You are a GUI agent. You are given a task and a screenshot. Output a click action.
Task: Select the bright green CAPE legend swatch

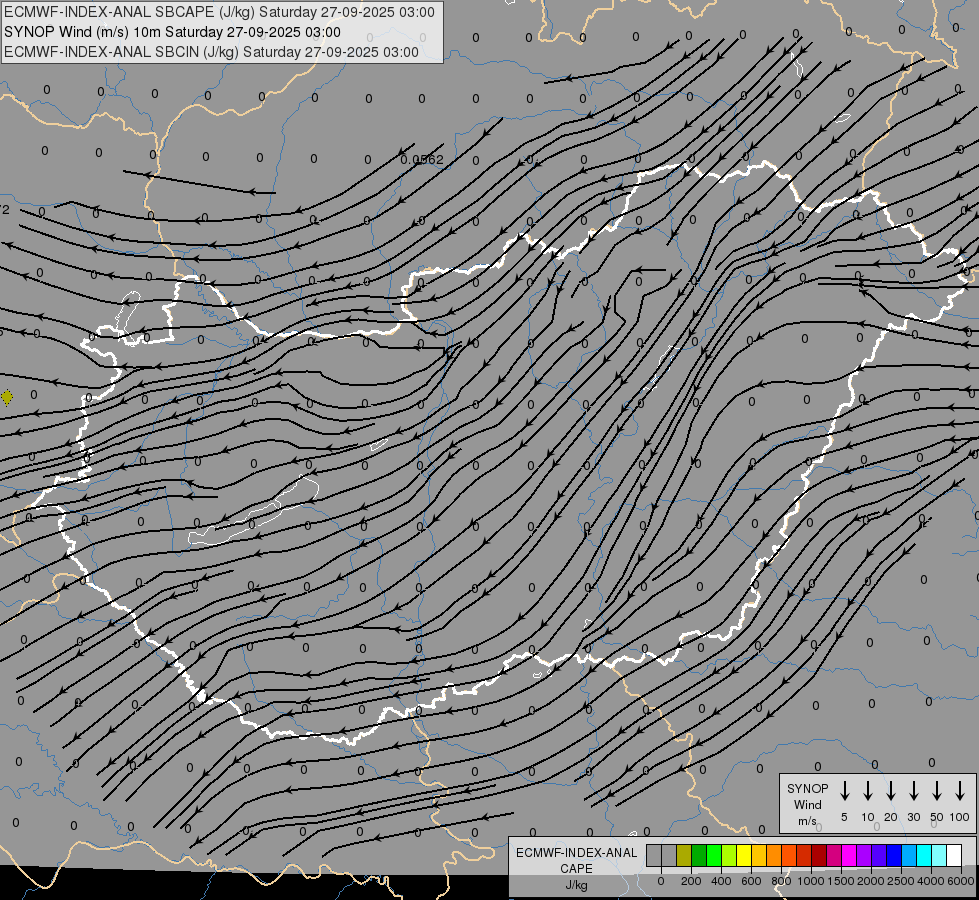714,855
